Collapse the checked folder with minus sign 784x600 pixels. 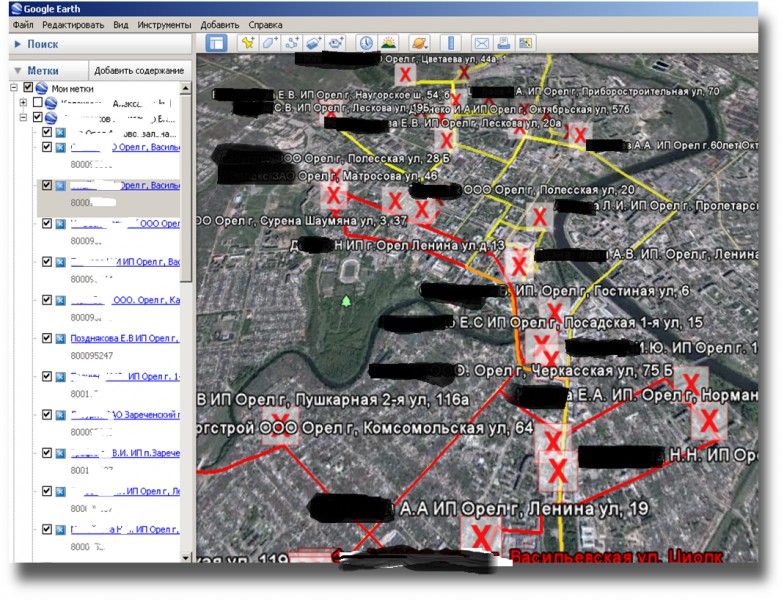click(x=23, y=118)
